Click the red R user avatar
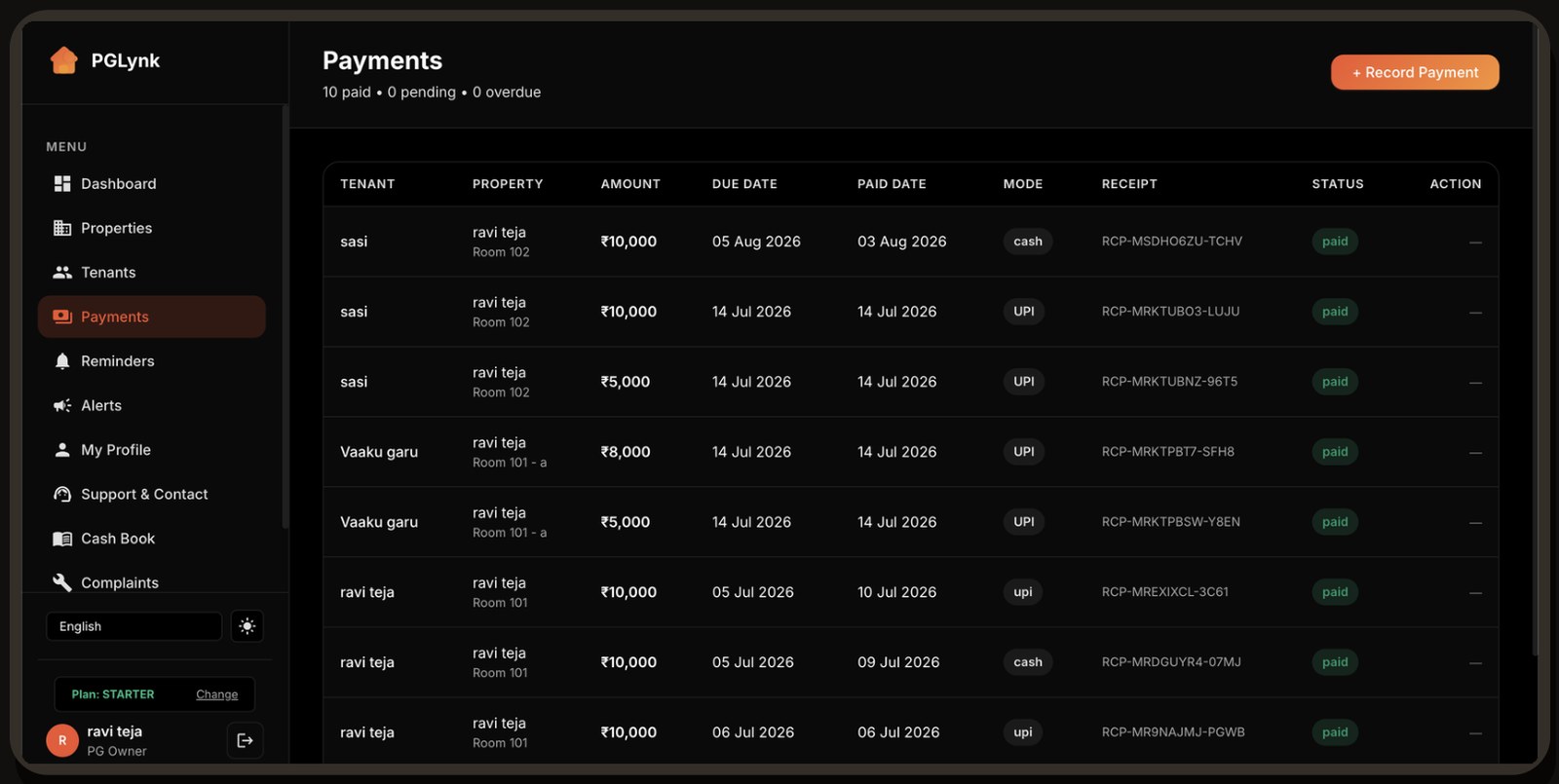Screen dimensions: 1559x784 pos(62,741)
